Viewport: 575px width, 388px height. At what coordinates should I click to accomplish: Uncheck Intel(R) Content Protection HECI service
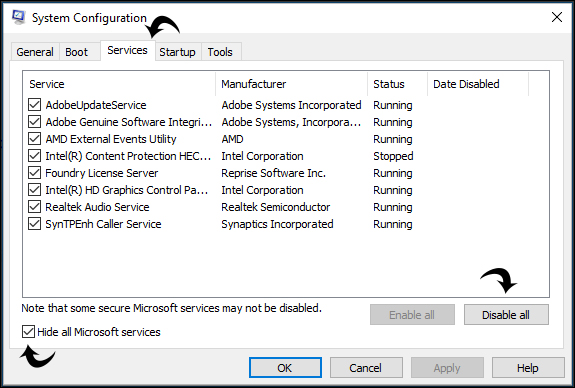click(34, 156)
